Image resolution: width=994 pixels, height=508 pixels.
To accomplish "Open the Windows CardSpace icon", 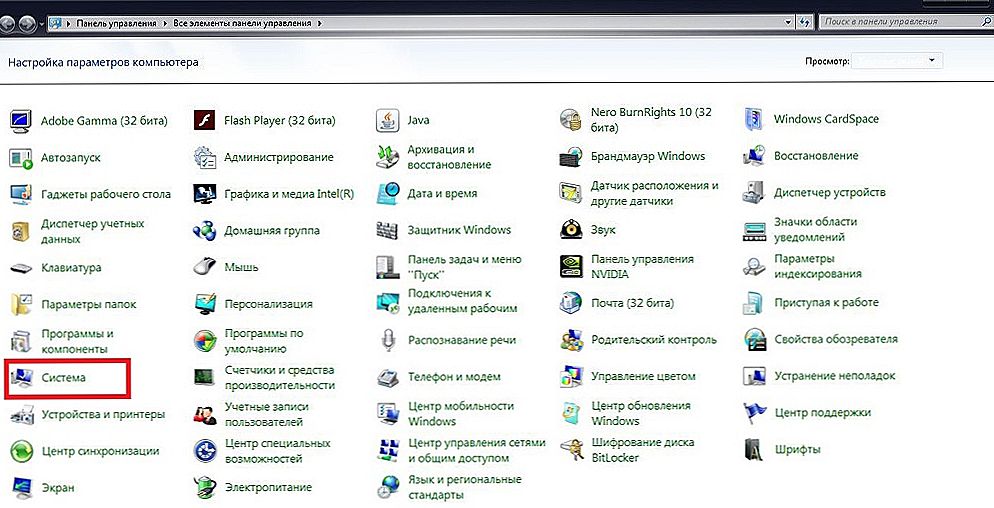I will (754, 119).
